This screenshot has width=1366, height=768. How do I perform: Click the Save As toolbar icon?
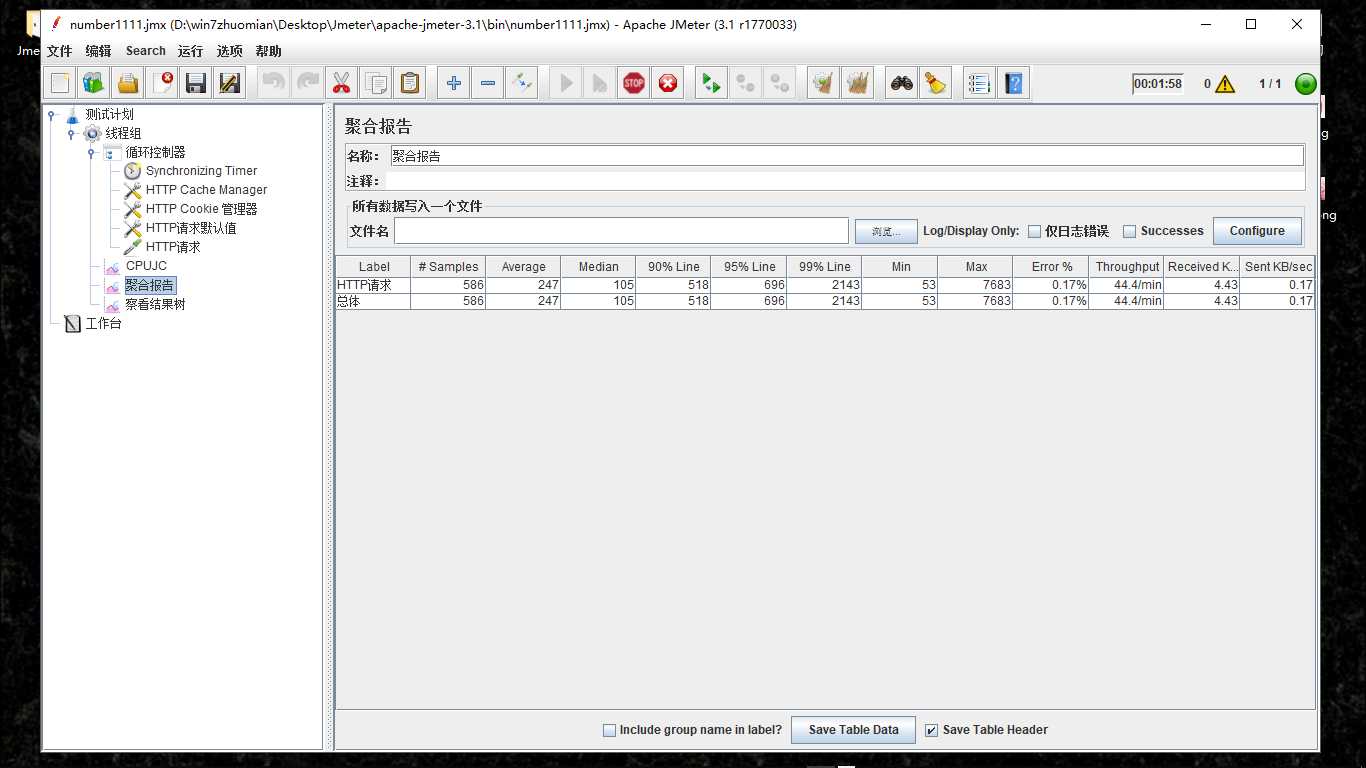(230, 83)
